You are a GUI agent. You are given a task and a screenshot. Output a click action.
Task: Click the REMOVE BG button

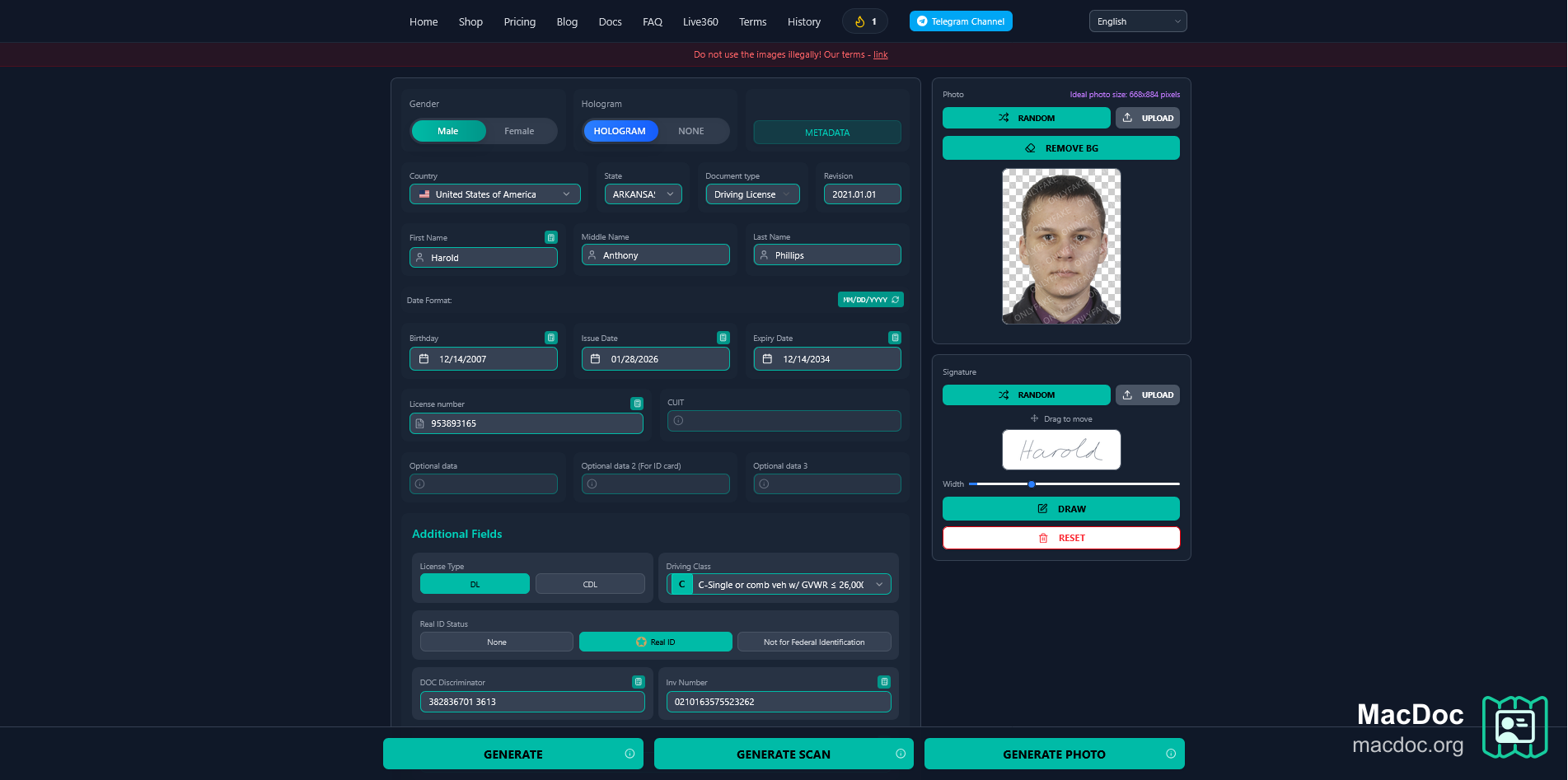point(1061,148)
